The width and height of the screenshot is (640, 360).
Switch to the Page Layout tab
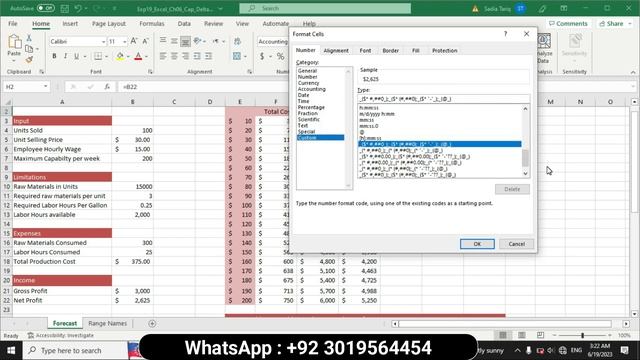[x=109, y=24]
